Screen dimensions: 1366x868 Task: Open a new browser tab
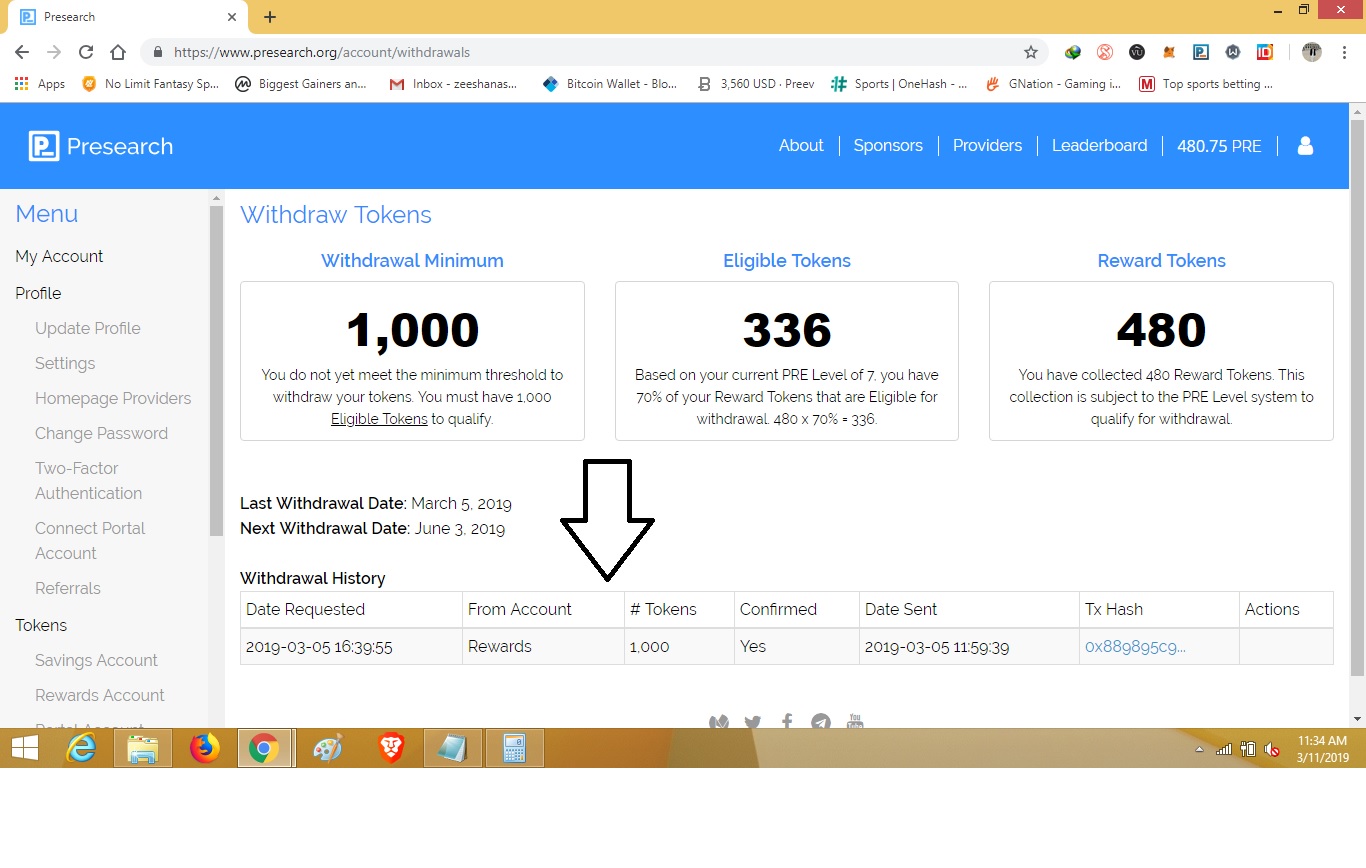coord(270,17)
